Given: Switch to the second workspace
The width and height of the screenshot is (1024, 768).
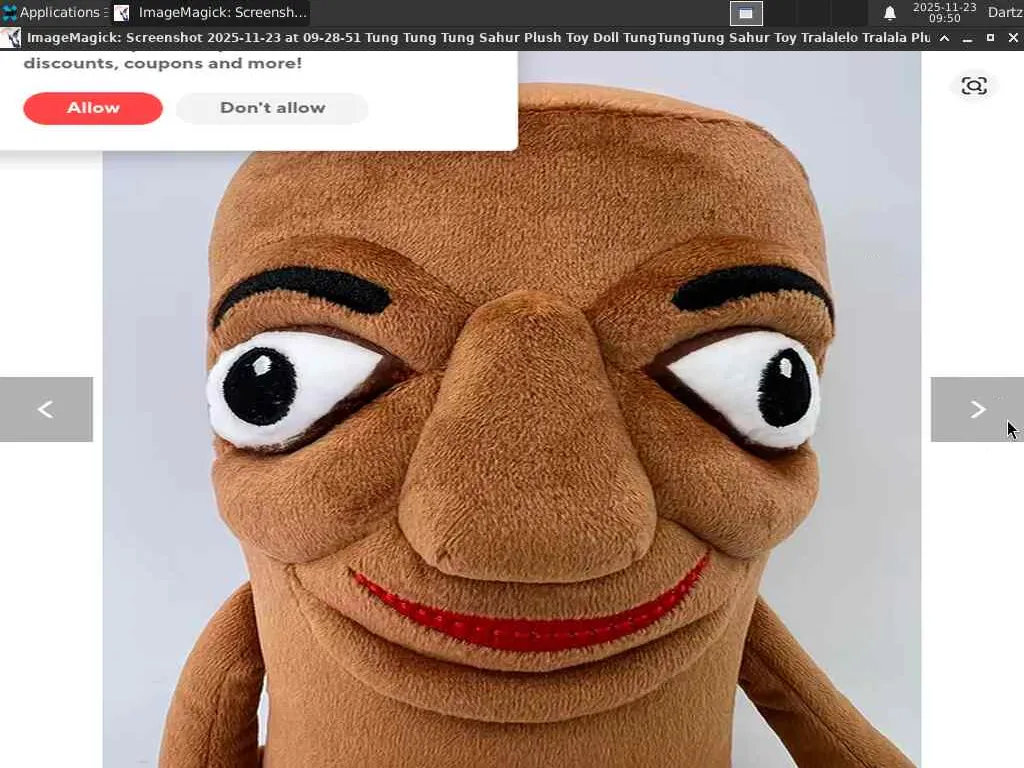Looking at the screenshot, I should pos(780,13).
